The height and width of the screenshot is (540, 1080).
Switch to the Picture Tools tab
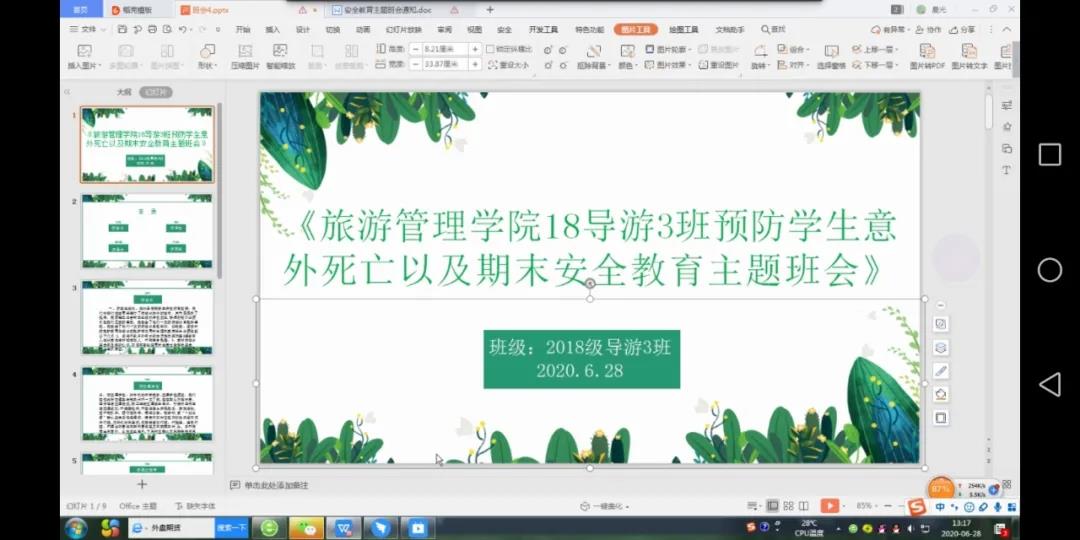pos(636,30)
